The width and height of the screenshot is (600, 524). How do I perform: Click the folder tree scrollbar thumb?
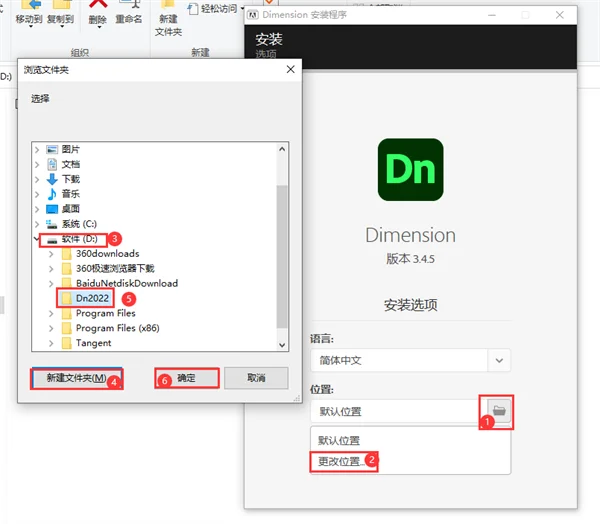coord(282,256)
